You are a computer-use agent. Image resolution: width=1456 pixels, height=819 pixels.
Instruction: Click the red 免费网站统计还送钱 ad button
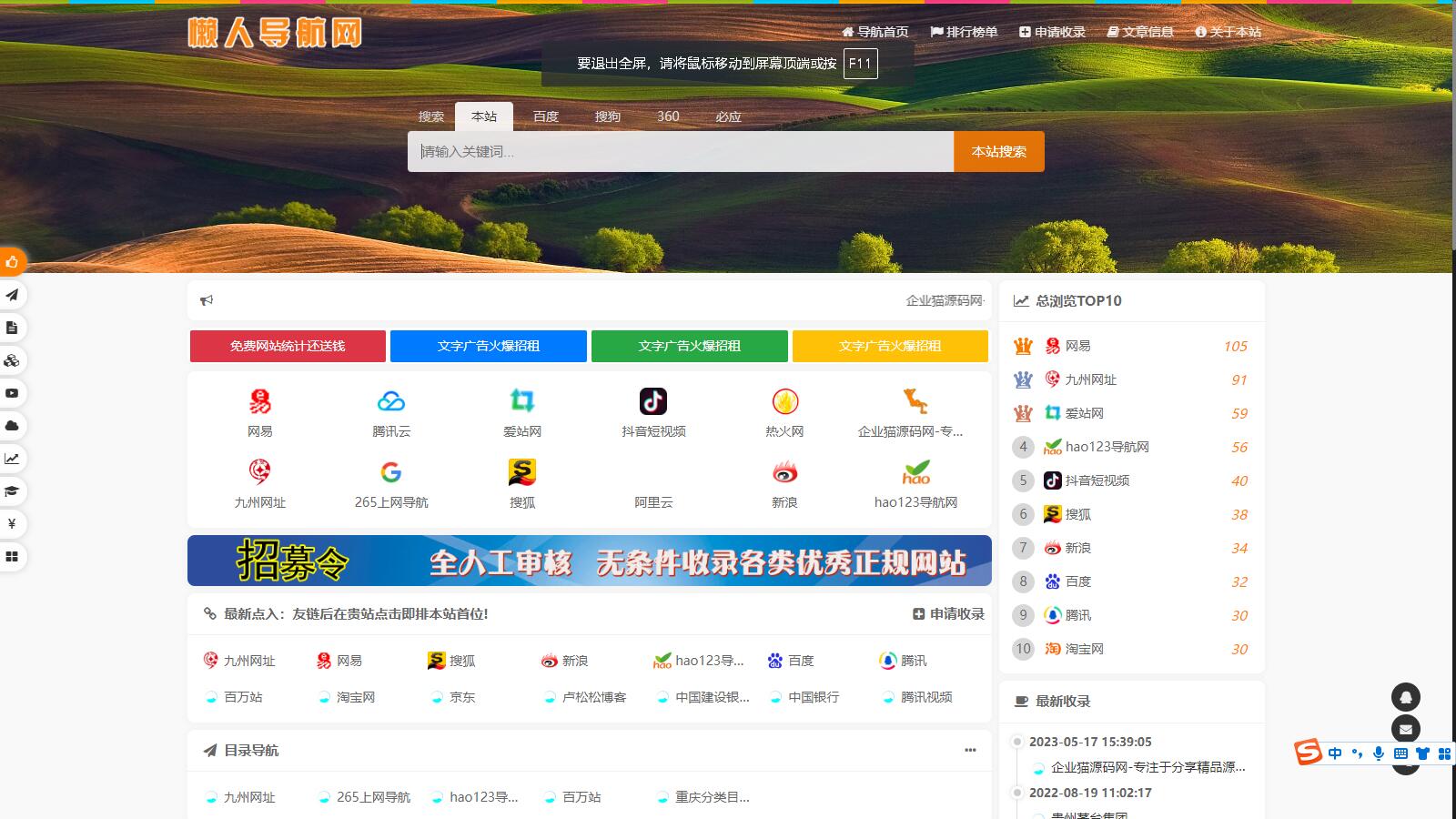point(288,346)
